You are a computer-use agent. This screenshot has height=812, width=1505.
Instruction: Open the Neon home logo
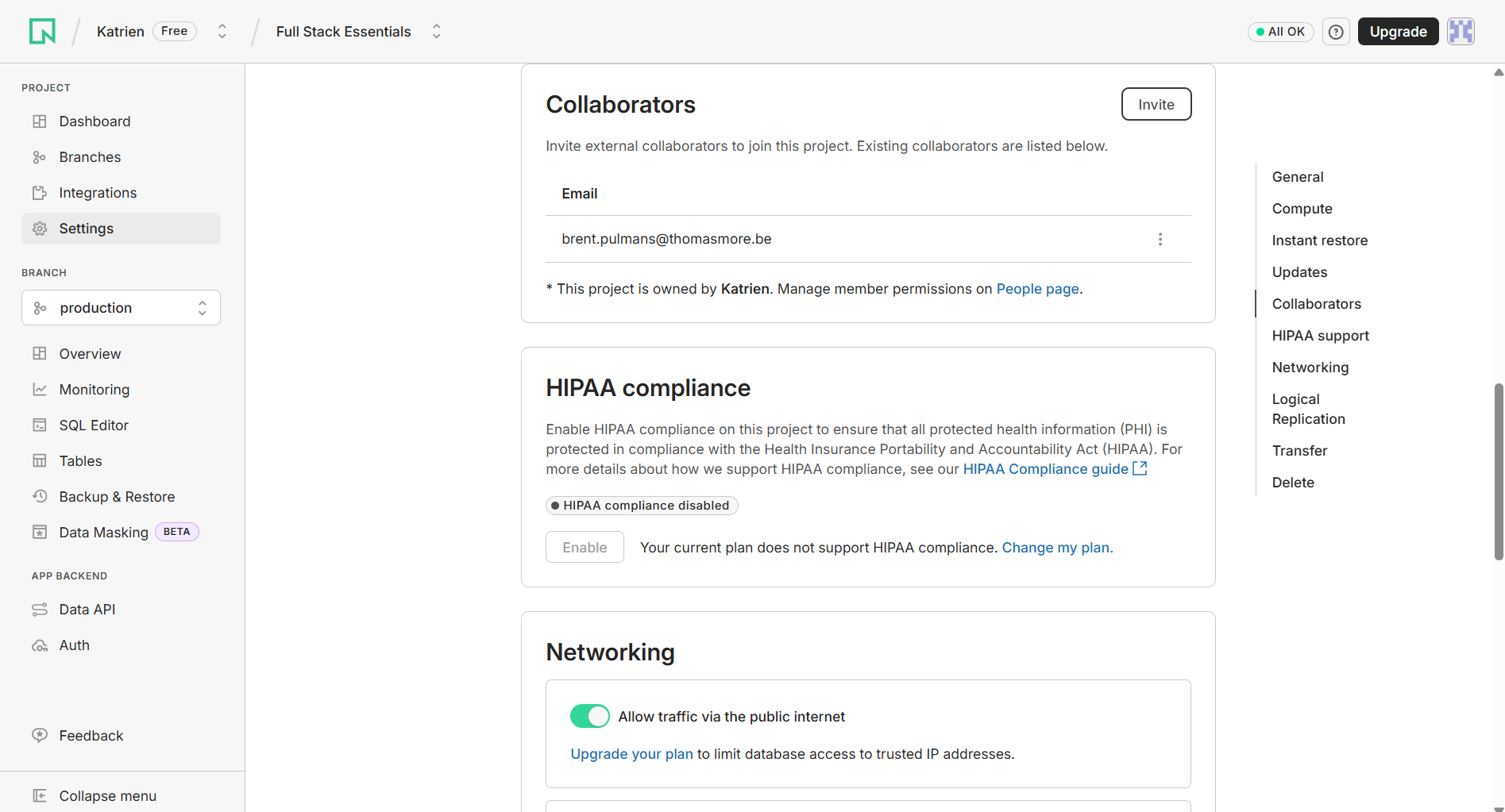42,31
